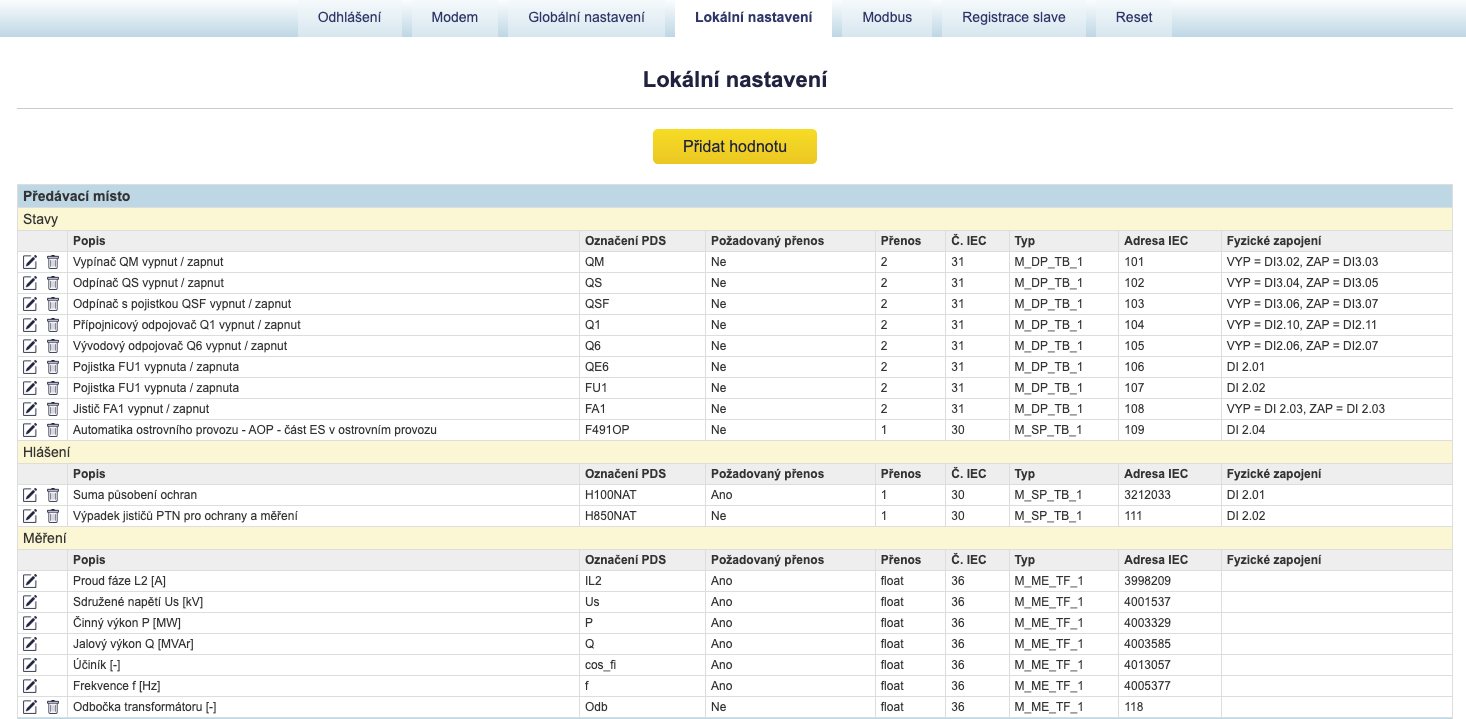1466x719 pixels.
Task: Open the Registrace slave tab
Action: click(1014, 18)
